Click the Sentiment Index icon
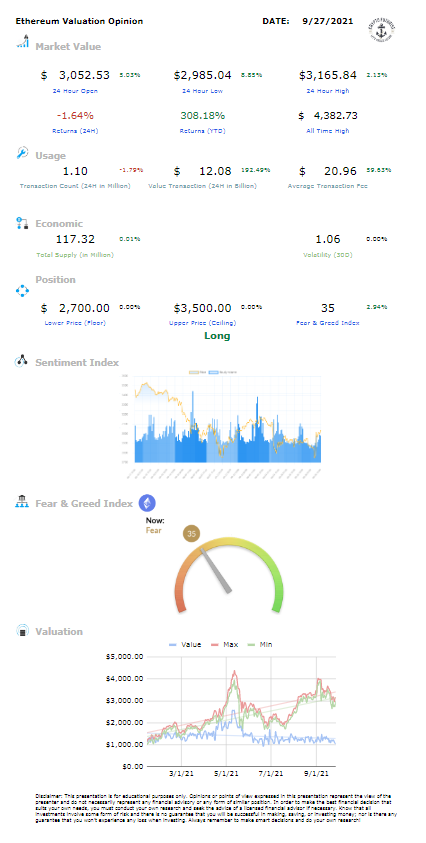 [22, 361]
